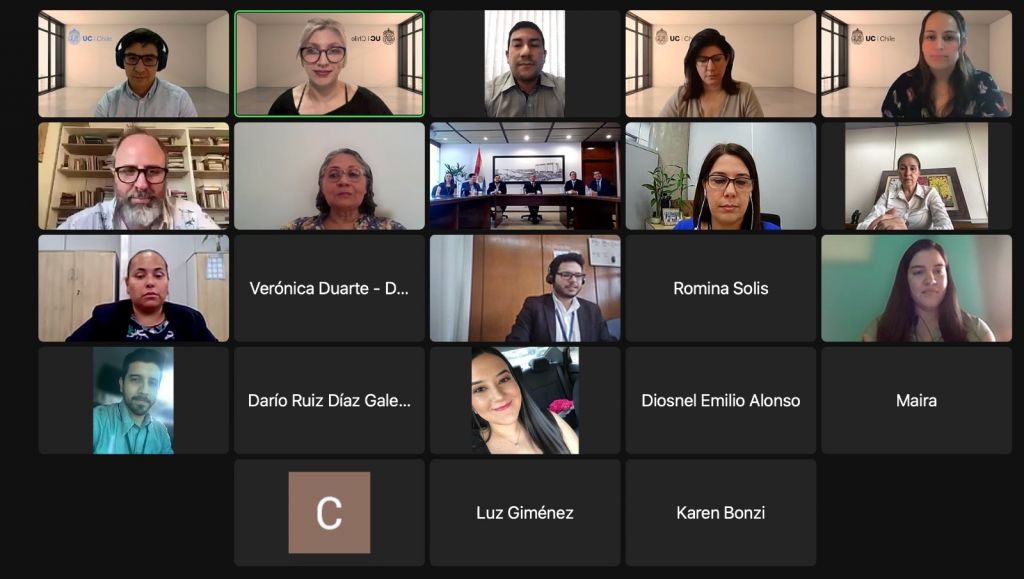Select the man in teal shirt video
Viewport: 1024px width, 579px height.
point(133,400)
